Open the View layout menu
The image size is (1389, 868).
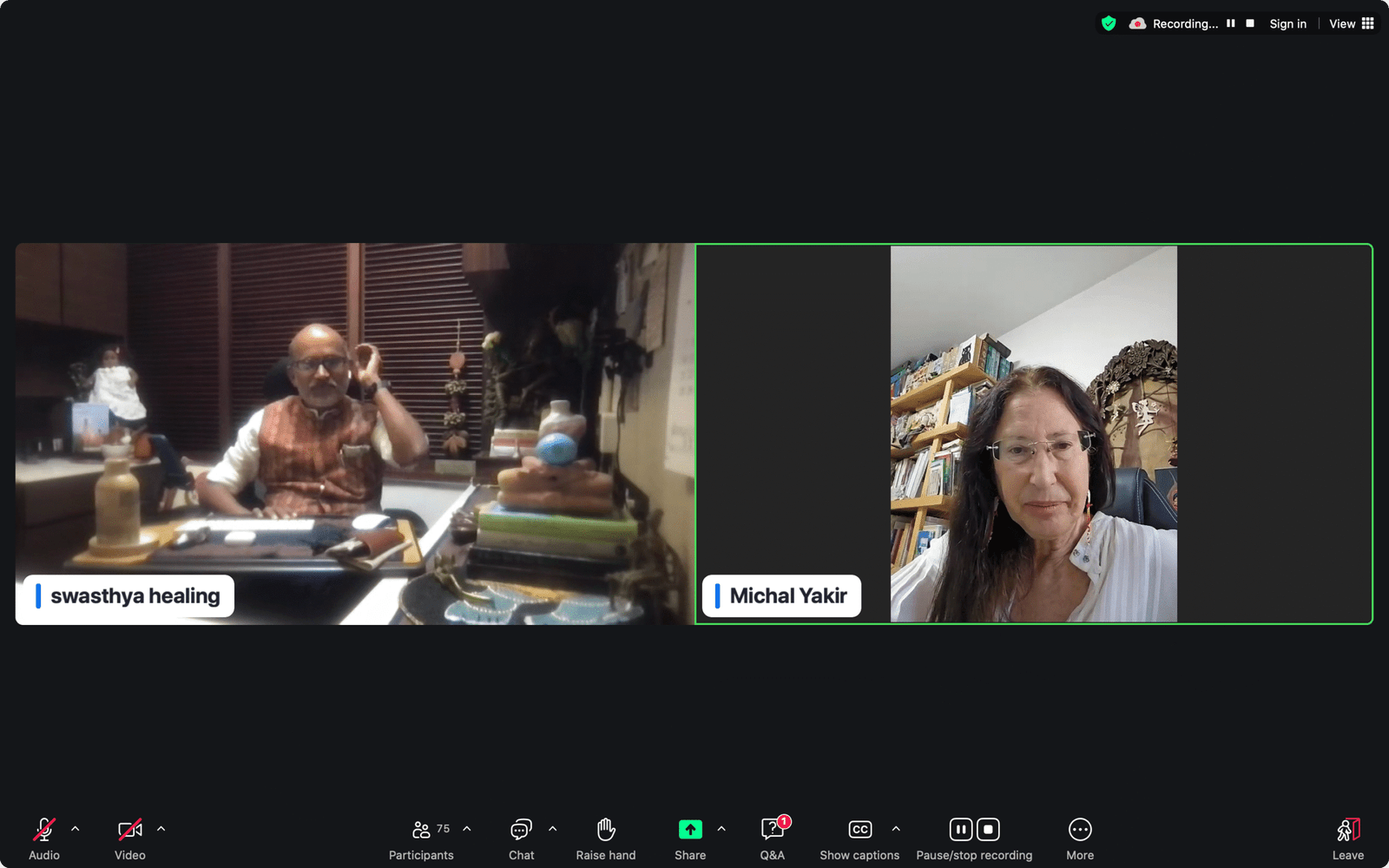(1352, 23)
